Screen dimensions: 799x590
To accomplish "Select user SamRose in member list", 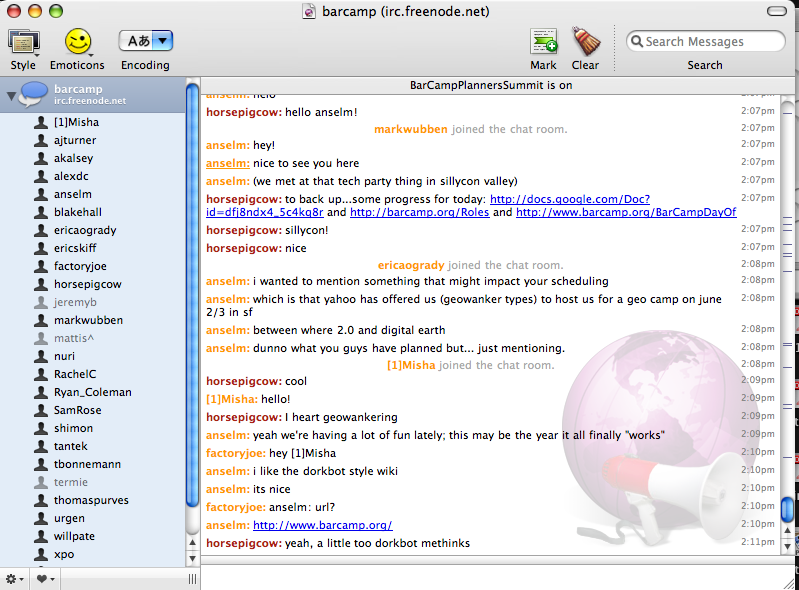I will 77,410.
